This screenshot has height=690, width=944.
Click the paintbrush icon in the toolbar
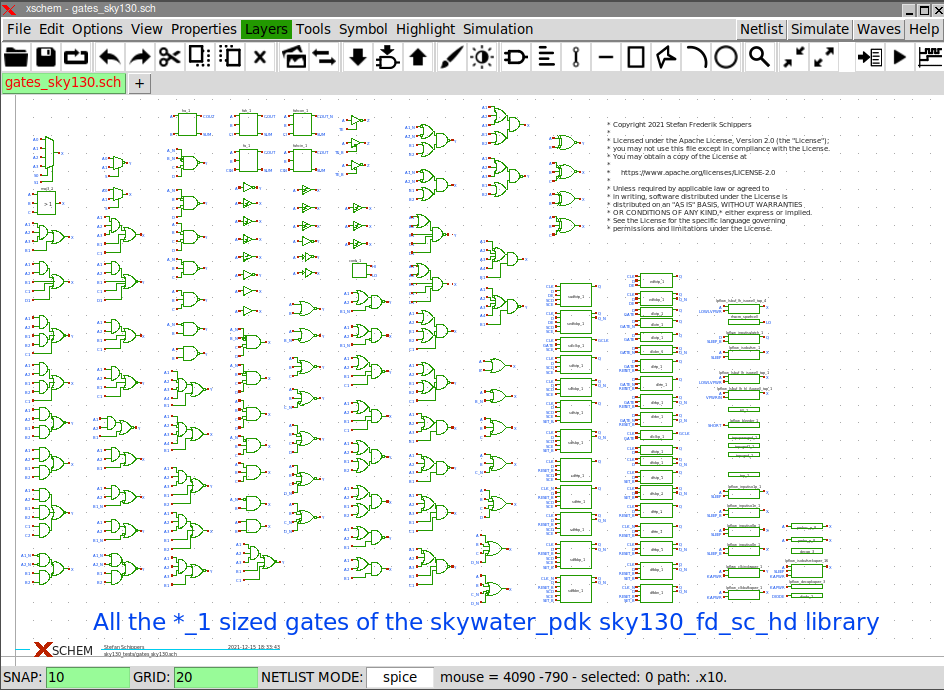451,57
